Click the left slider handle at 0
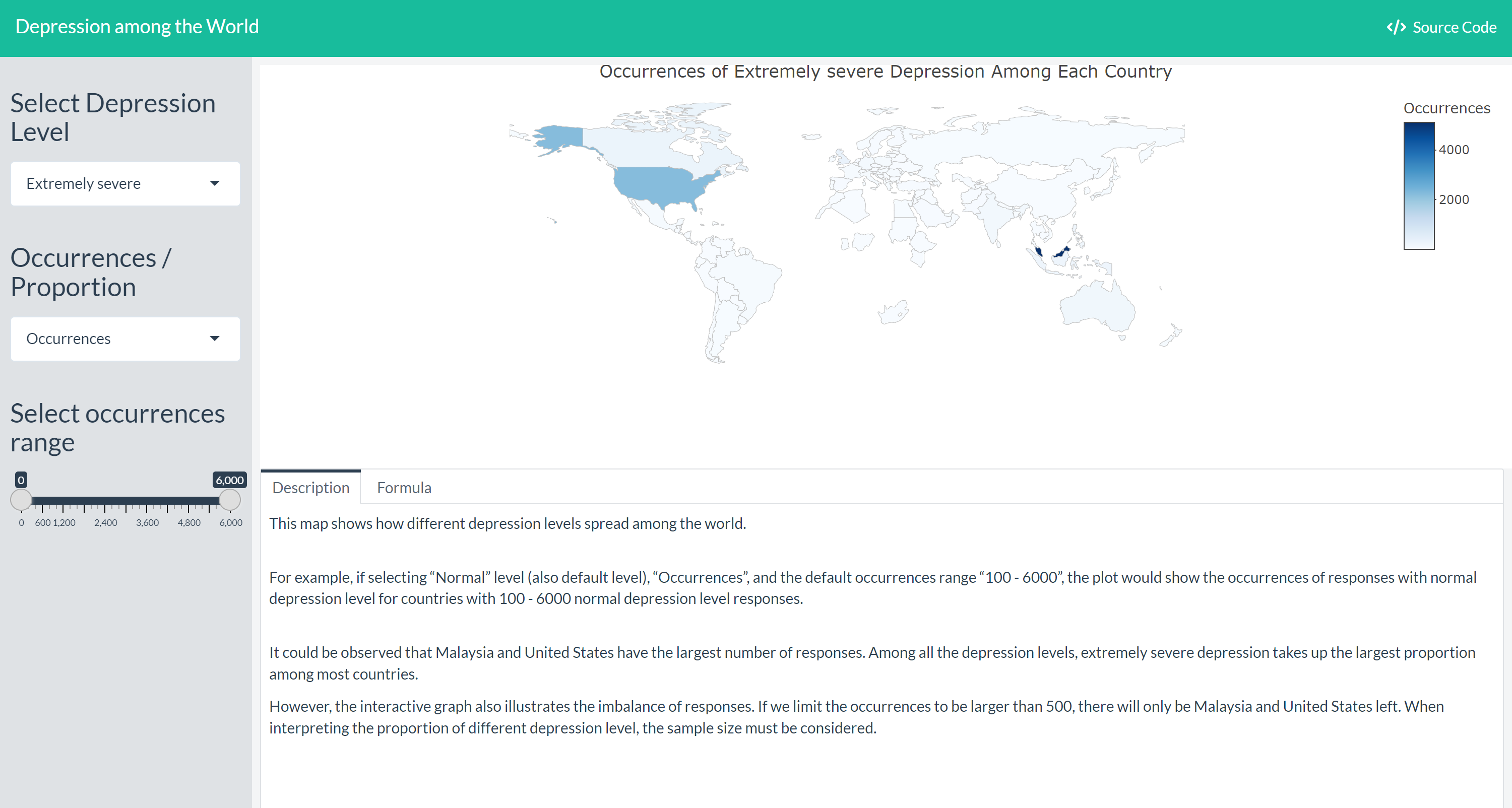Viewport: 1512px width, 808px height. pyautogui.click(x=21, y=499)
